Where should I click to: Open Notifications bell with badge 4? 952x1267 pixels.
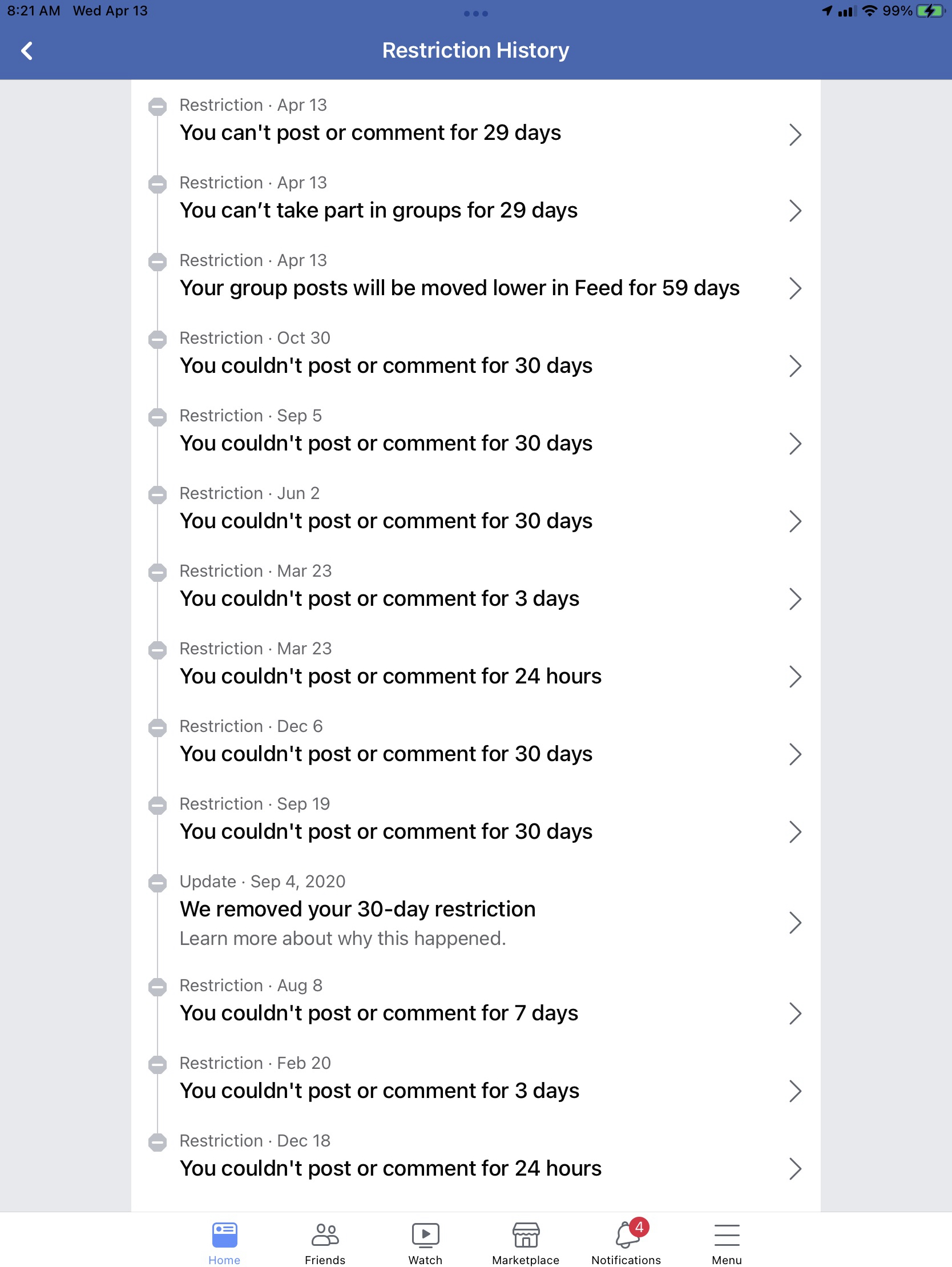[x=628, y=1233]
